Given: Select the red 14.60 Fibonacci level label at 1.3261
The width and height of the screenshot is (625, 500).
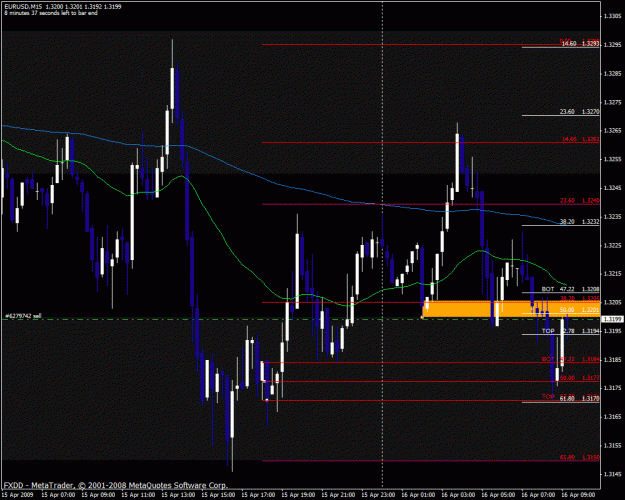Looking at the screenshot, I should tap(580, 139).
